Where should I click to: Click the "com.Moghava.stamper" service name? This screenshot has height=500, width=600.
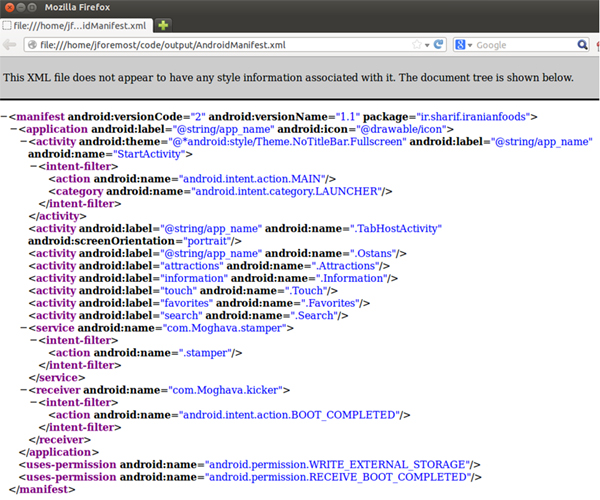point(225,328)
